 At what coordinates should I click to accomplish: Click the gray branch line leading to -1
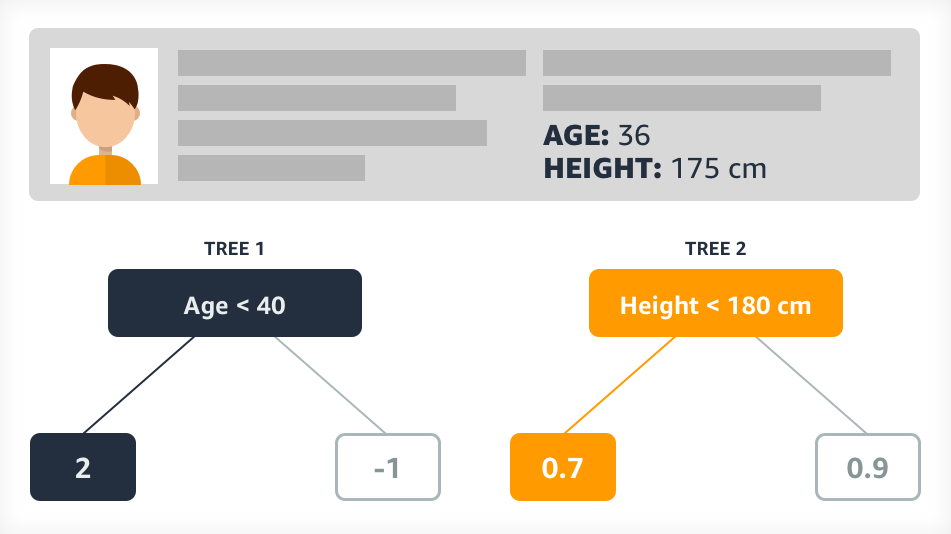330,385
